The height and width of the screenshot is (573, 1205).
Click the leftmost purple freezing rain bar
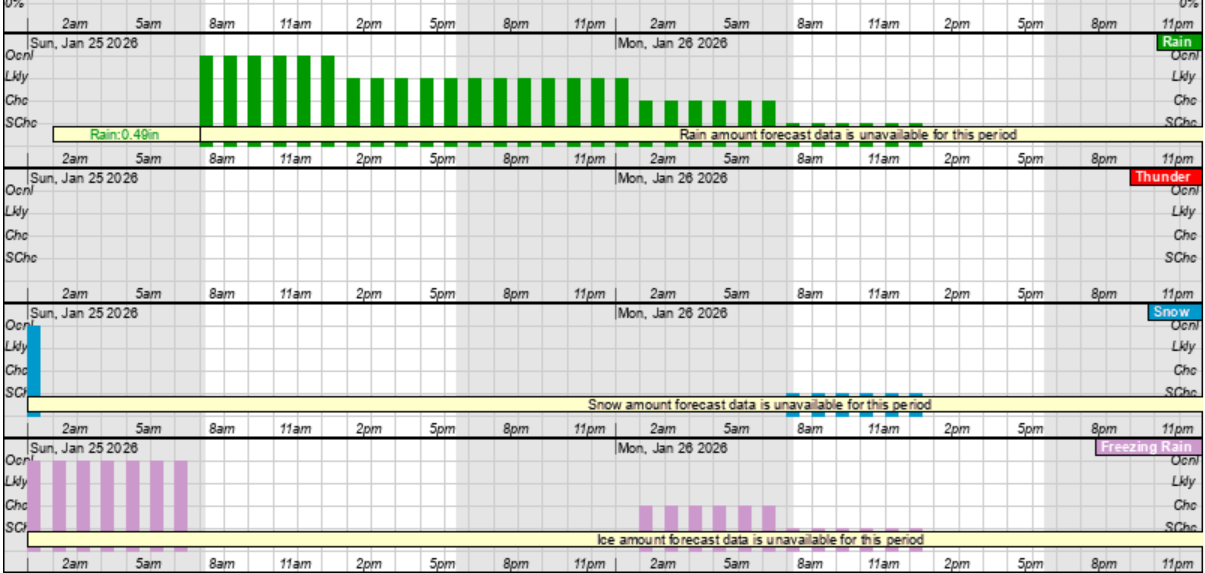click(34, 495)
